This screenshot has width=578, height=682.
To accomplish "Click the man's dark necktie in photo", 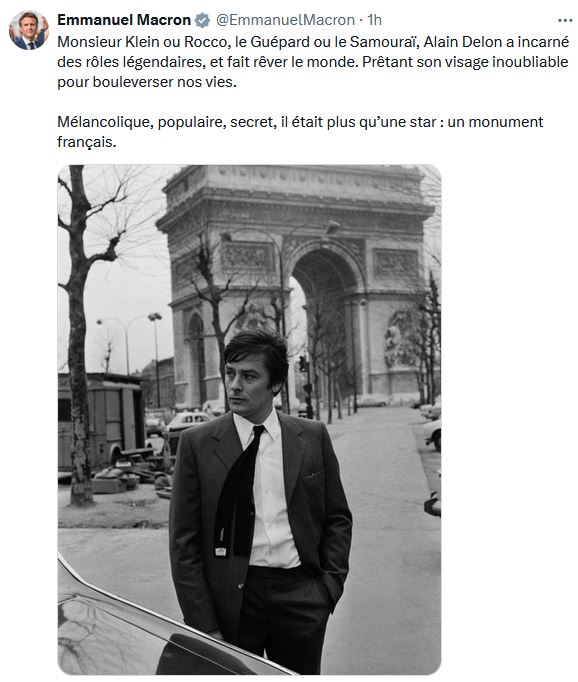I will [237, 491].
